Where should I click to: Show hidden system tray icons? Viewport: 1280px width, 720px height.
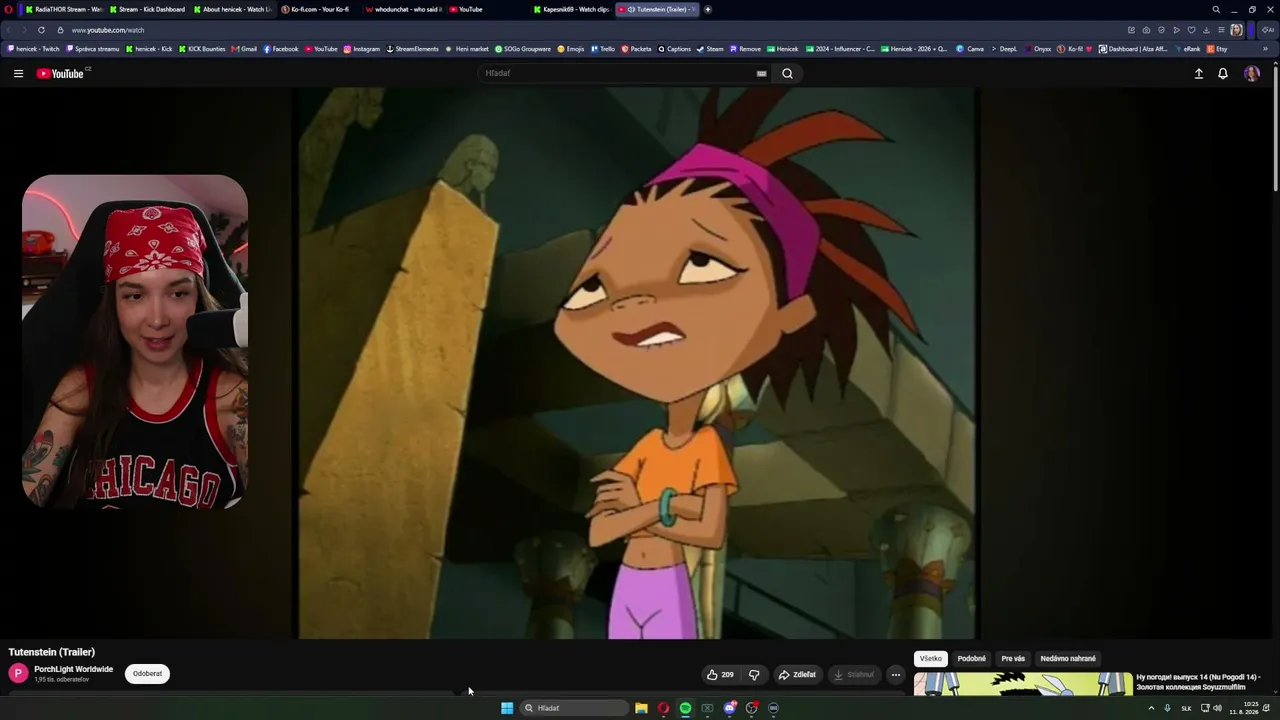click(1151, 708)
